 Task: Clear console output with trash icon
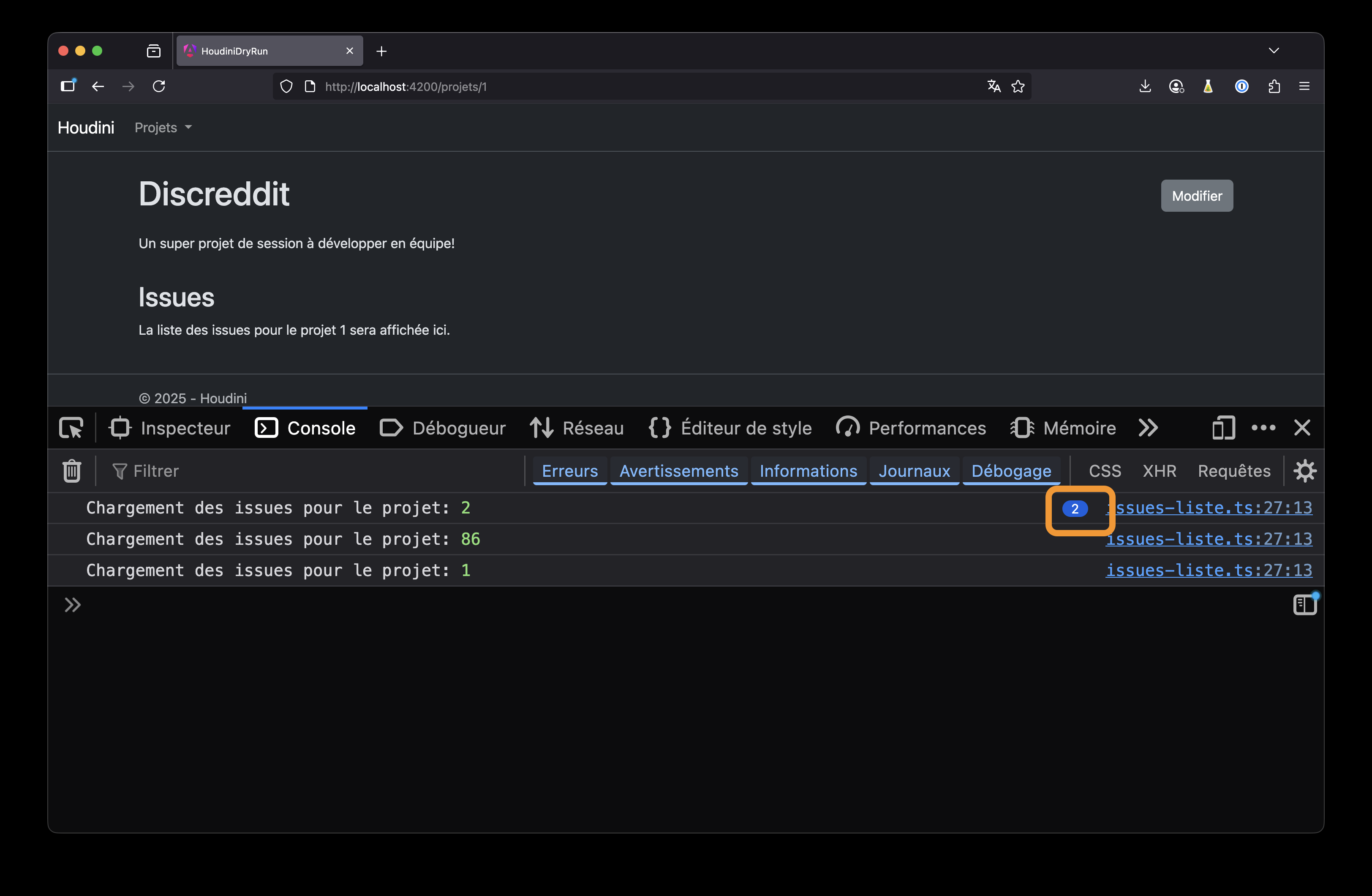(x=71, y=471)
